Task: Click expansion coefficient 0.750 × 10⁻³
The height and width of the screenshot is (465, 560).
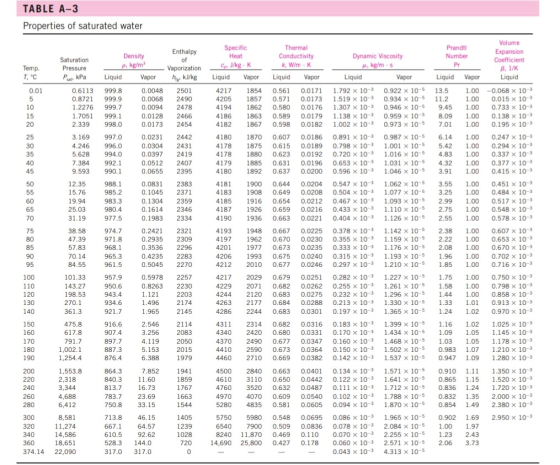Action: point(512,278)
